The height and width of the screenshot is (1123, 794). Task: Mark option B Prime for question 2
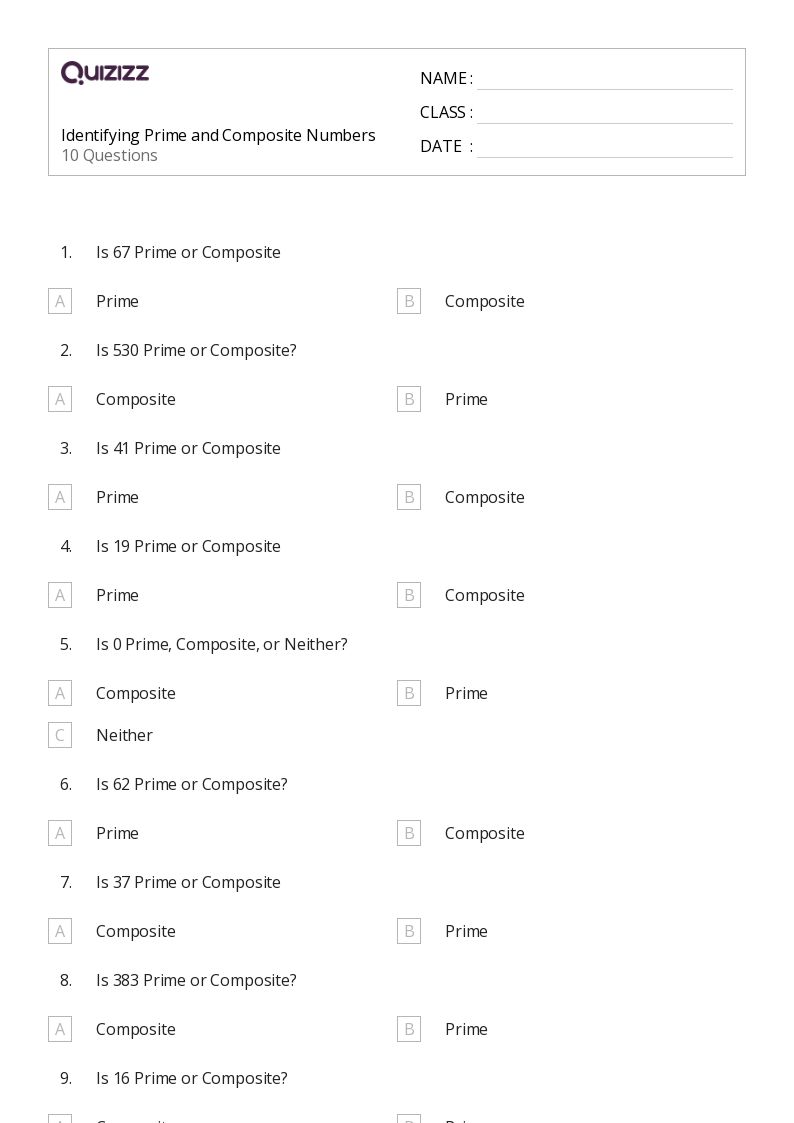point(409,399)
